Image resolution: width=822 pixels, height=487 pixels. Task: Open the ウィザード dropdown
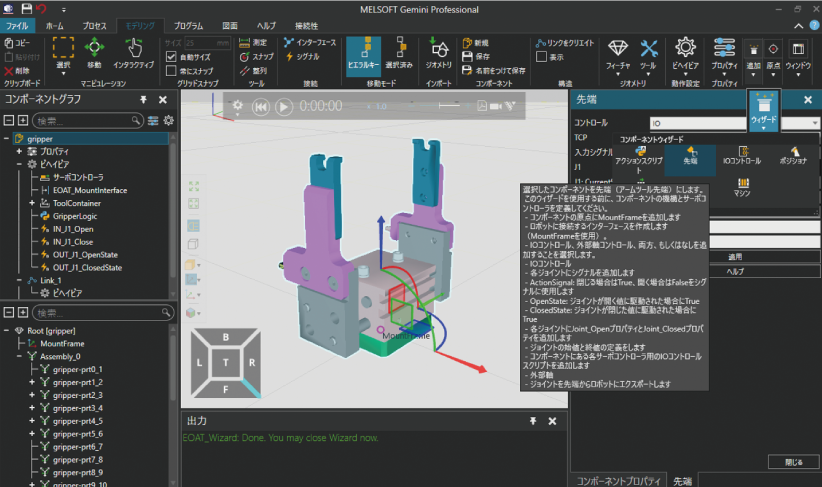click(763, 112)
